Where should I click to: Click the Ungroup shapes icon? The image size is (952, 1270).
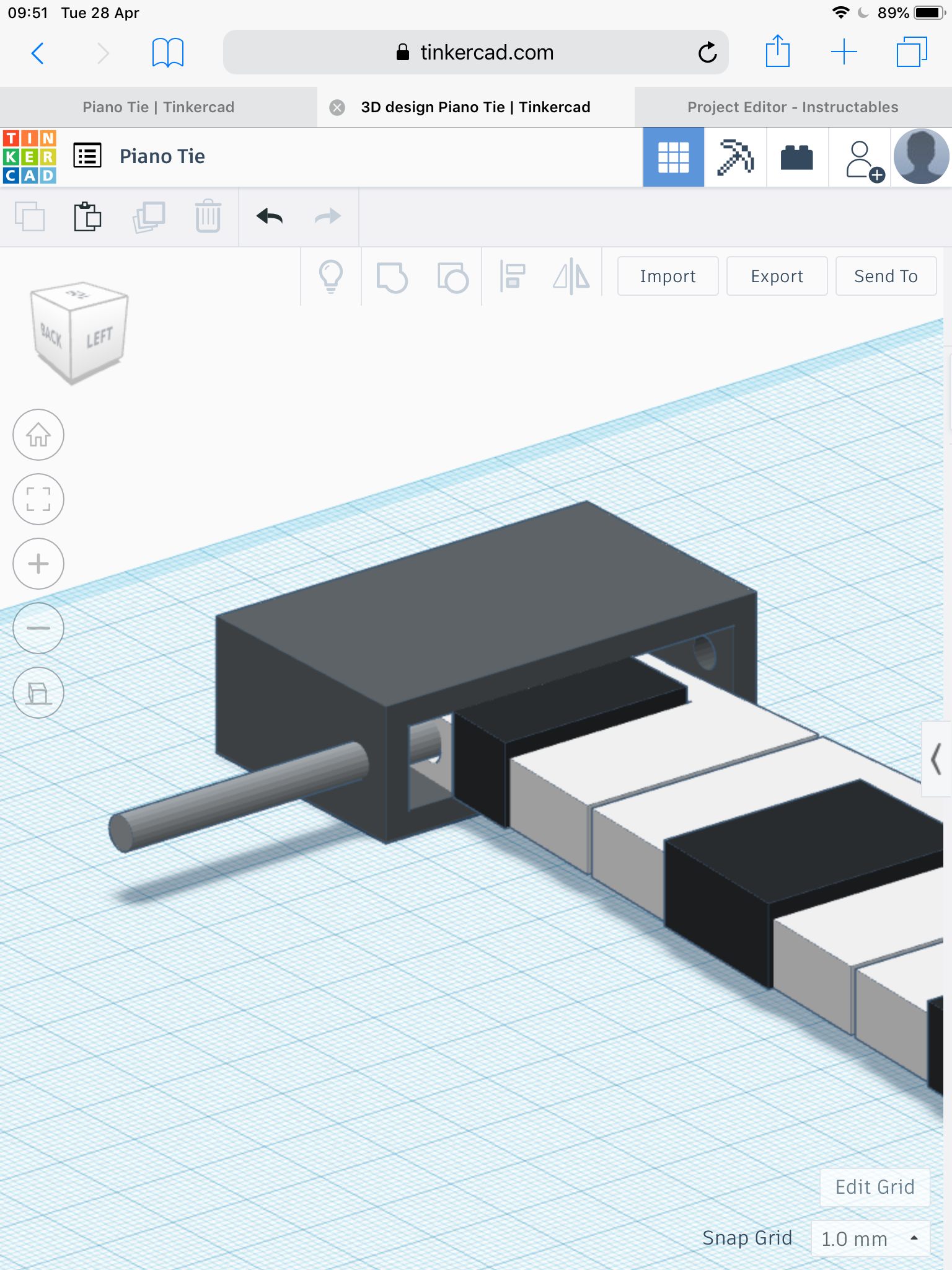pyautogui.click(x=452, y=277)
